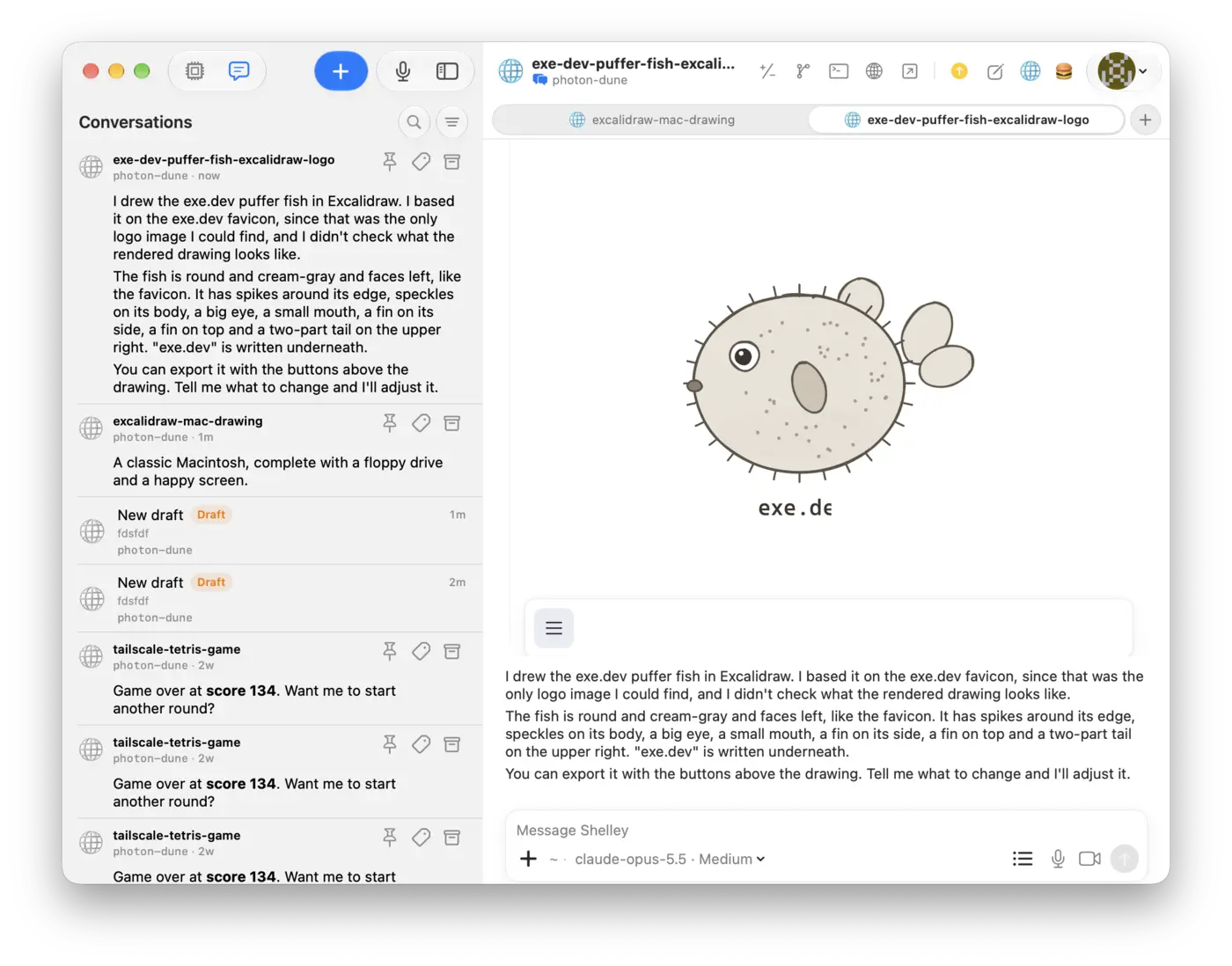Open the list icon in the message composer

(x=1023, y=859)
